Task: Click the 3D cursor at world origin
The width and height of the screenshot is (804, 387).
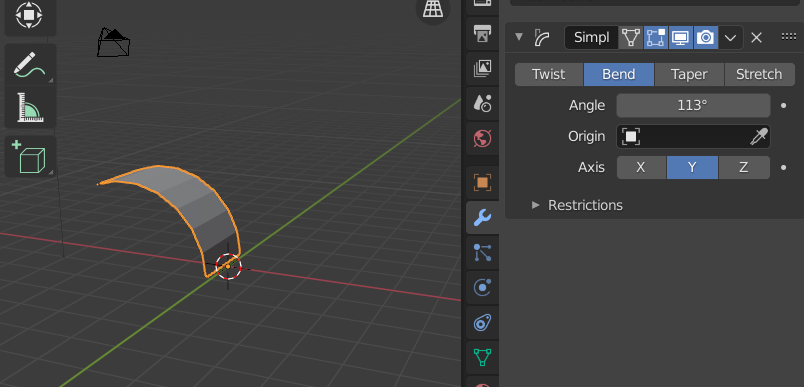Action: (228, 267)
